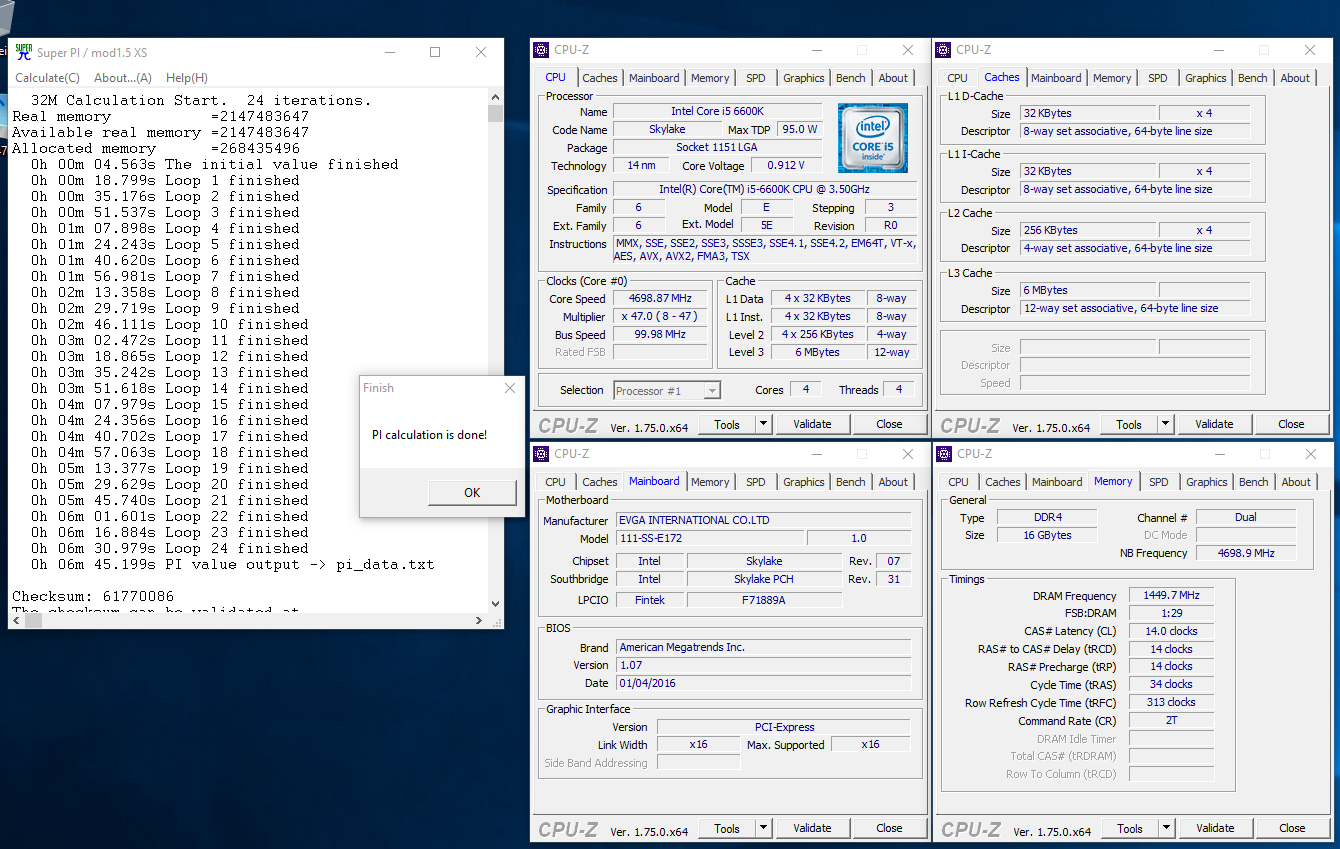The height and width of the screenshot is (849, 1340).
Task: Click Close button in CPU window
Action: coord(889,424)
